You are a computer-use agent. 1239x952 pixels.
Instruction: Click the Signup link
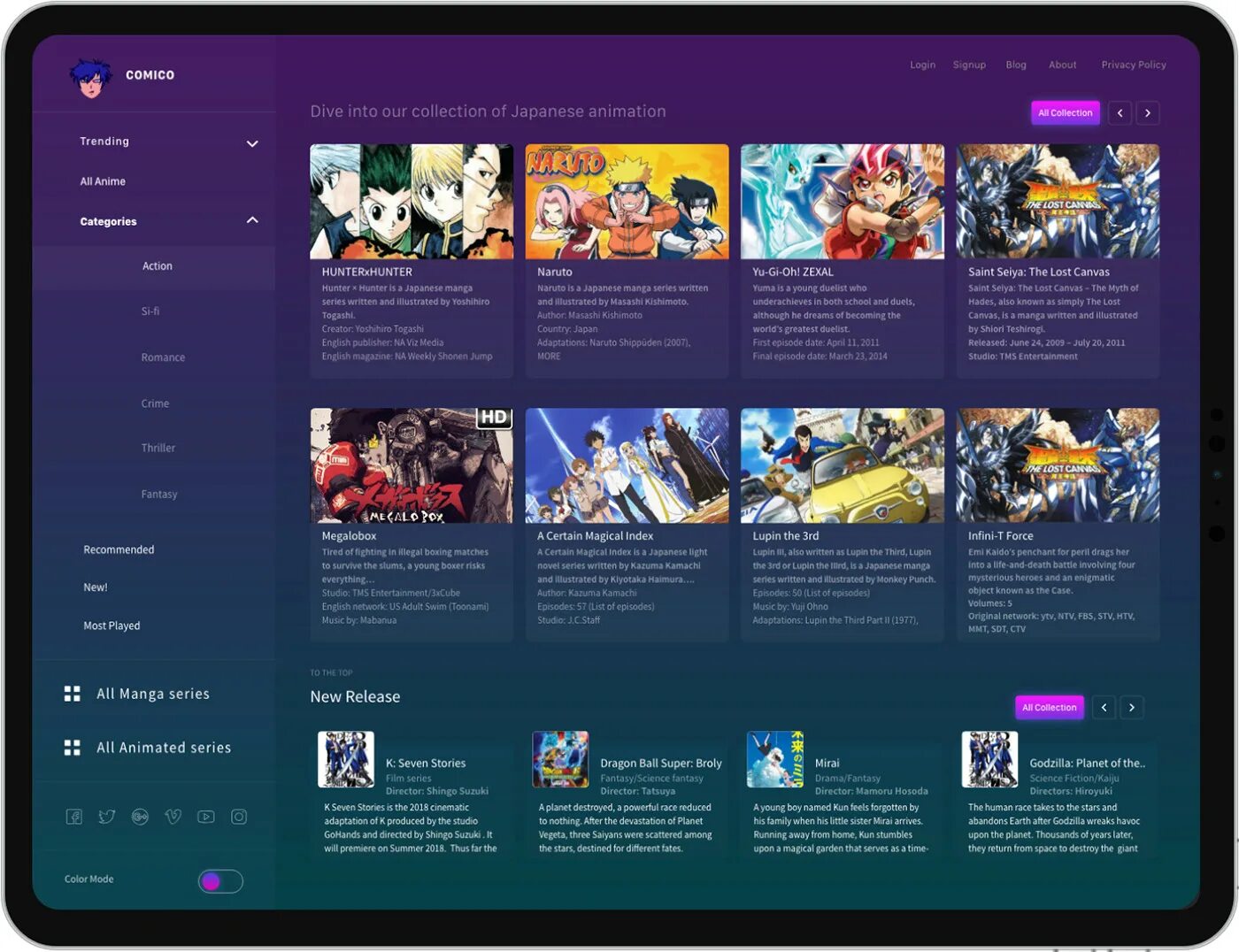[x=969, y=65]
